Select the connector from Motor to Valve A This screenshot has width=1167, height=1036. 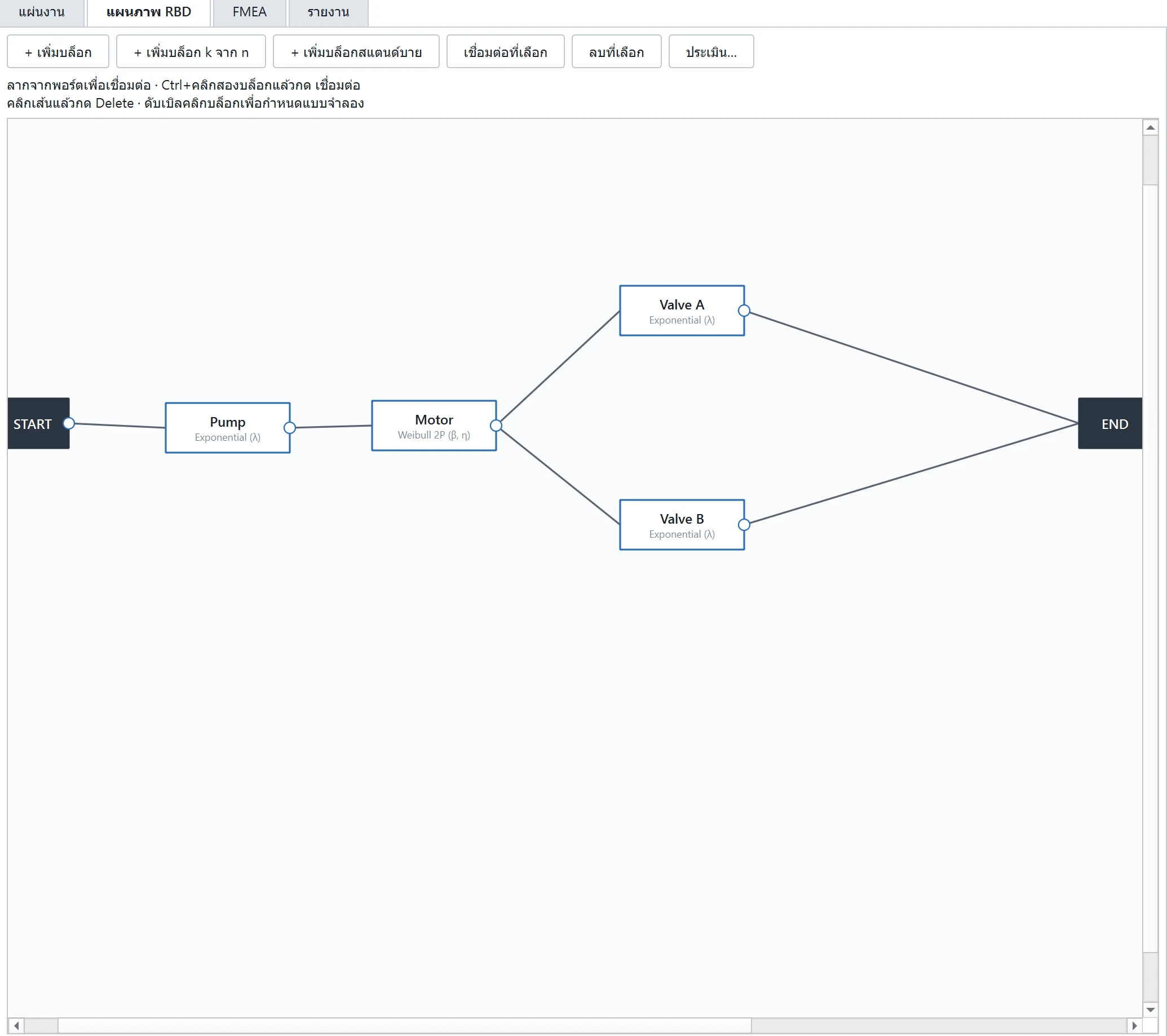(560, 366)
